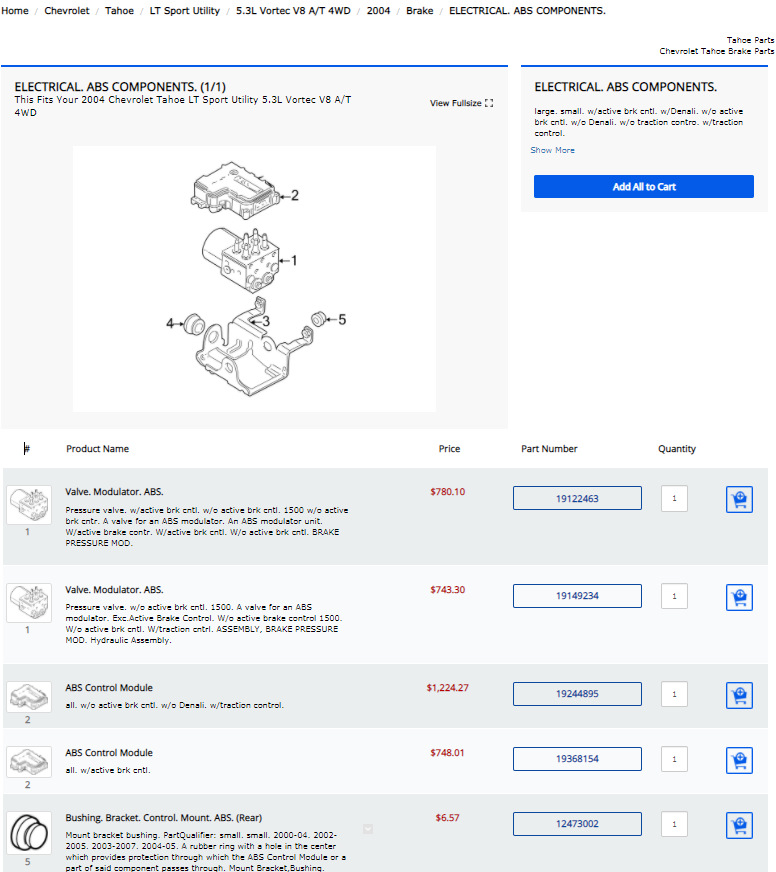
Task: Go to Home breadcrumb
Action: [x=15, y=11]
